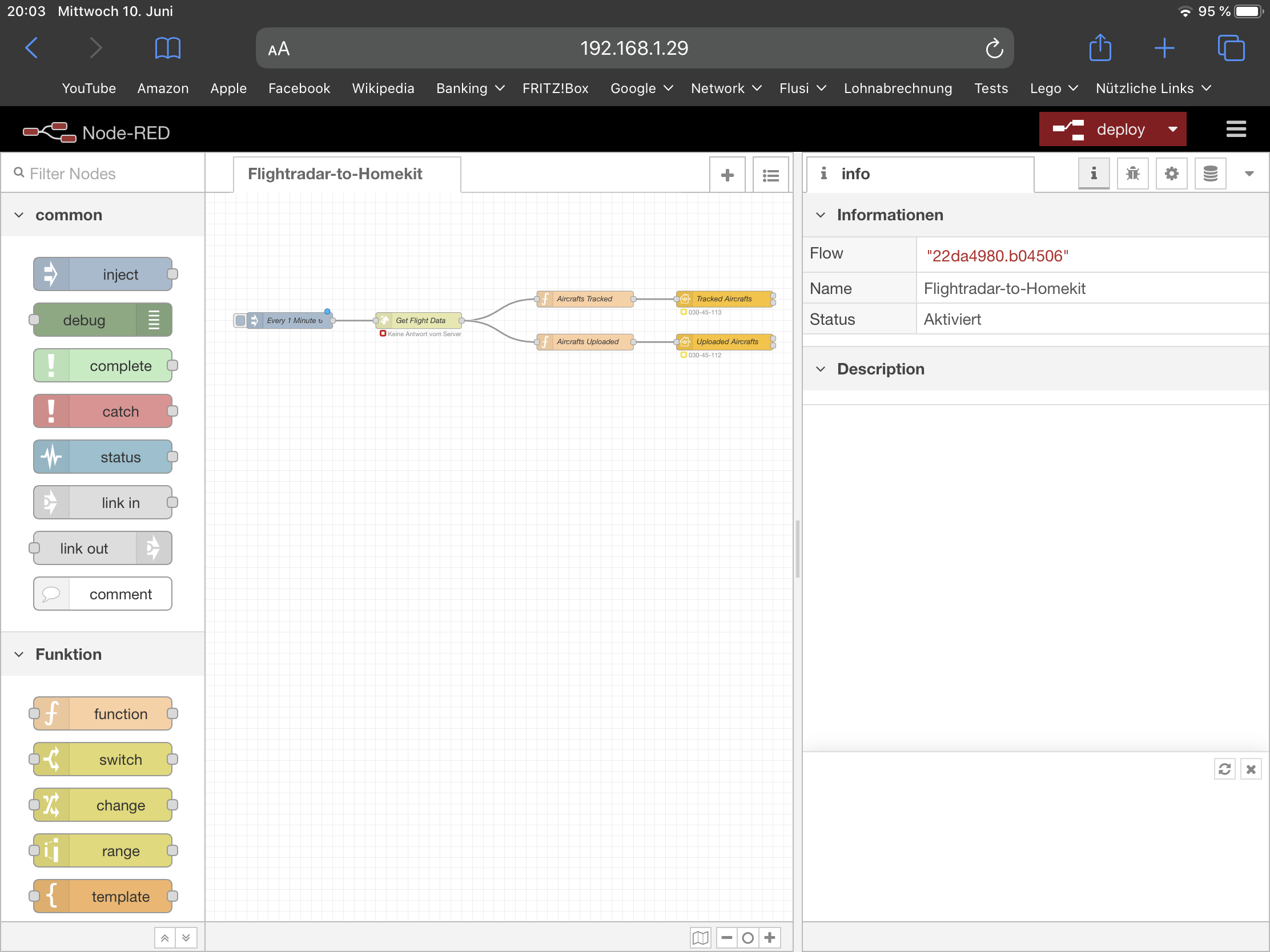Image resolution: width=1270 pixels, height=952 pixels.
Task: Zoom in the canvas with plus button
Action: pyautogui.click(x=770, y=938)
